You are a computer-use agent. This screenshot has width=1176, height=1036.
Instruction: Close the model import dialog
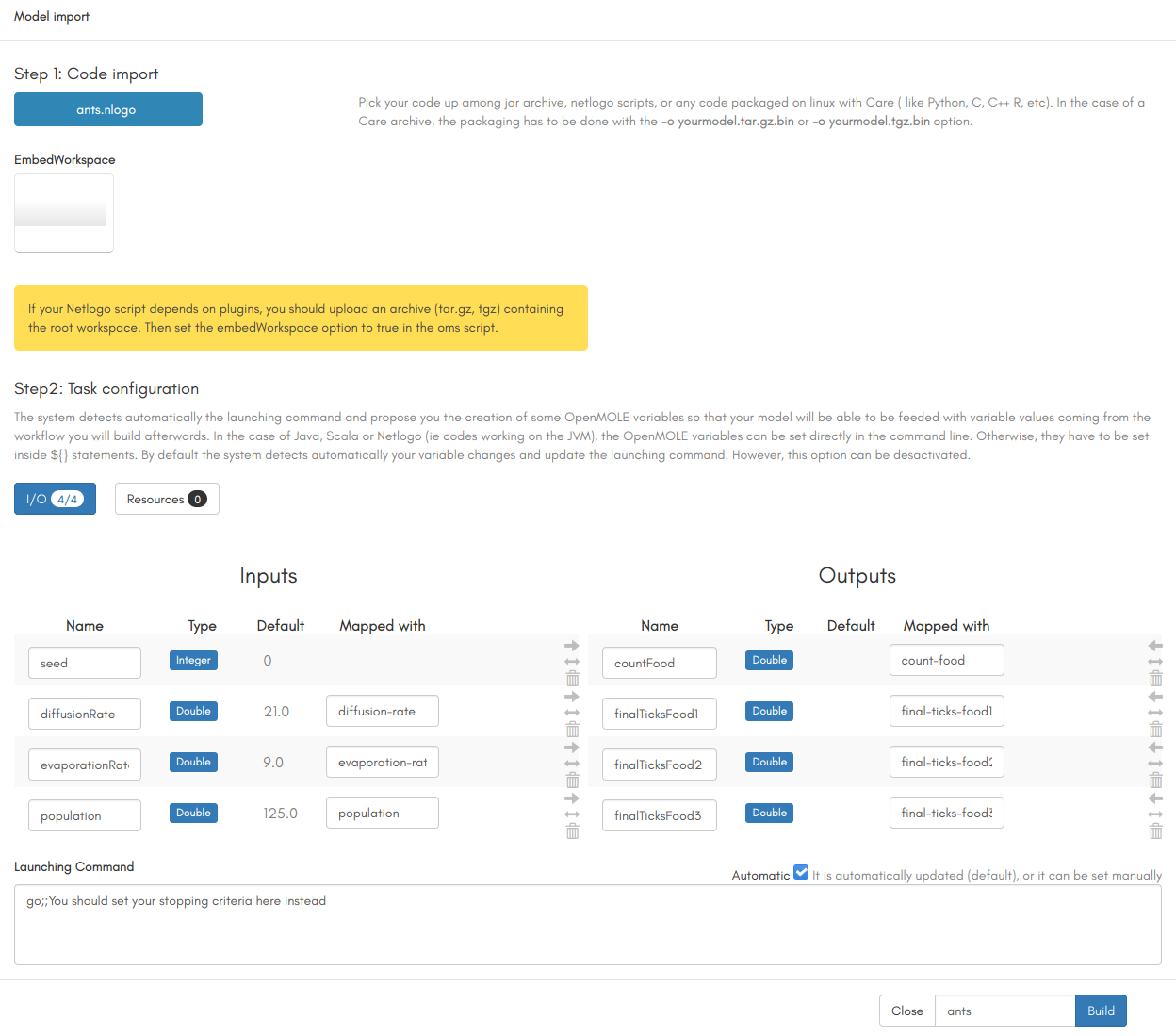click(906, 1011)
